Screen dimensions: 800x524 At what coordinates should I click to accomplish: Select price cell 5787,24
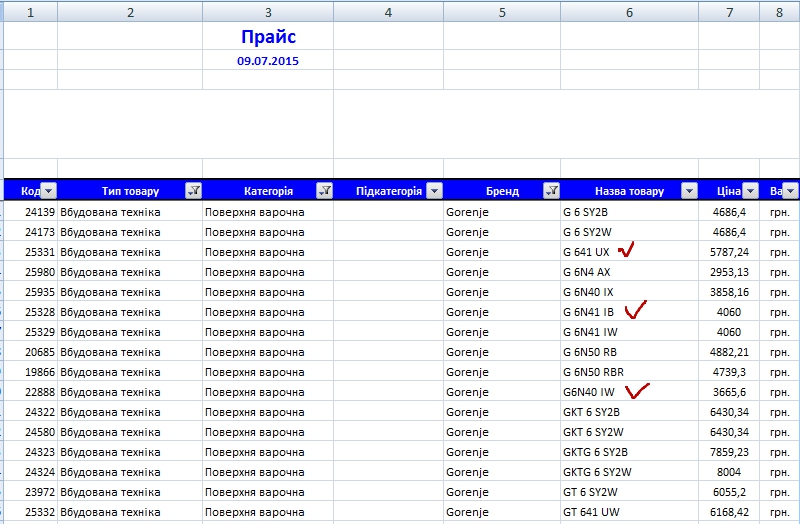(x=729, y=252)
